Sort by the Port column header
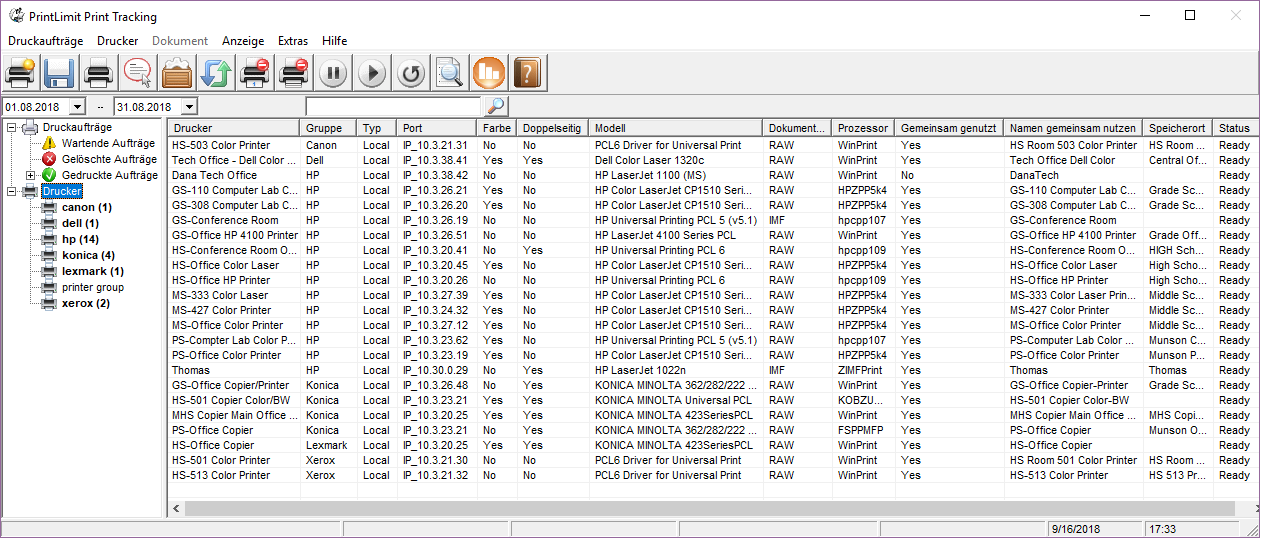Screen dimensions: 1261x539 click(437, 128)
